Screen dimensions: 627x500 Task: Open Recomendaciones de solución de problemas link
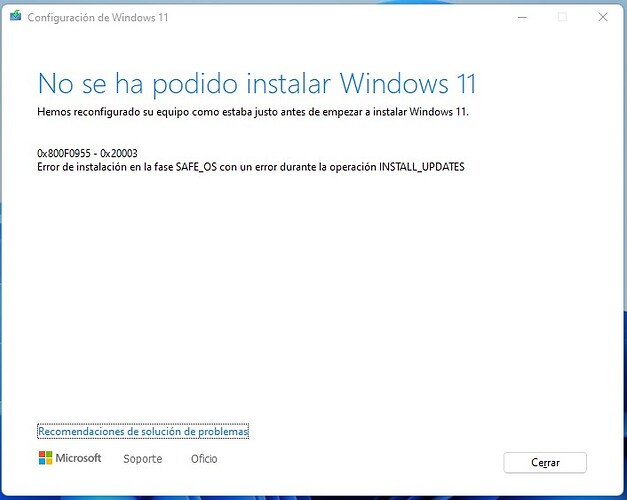click(143, 431)
